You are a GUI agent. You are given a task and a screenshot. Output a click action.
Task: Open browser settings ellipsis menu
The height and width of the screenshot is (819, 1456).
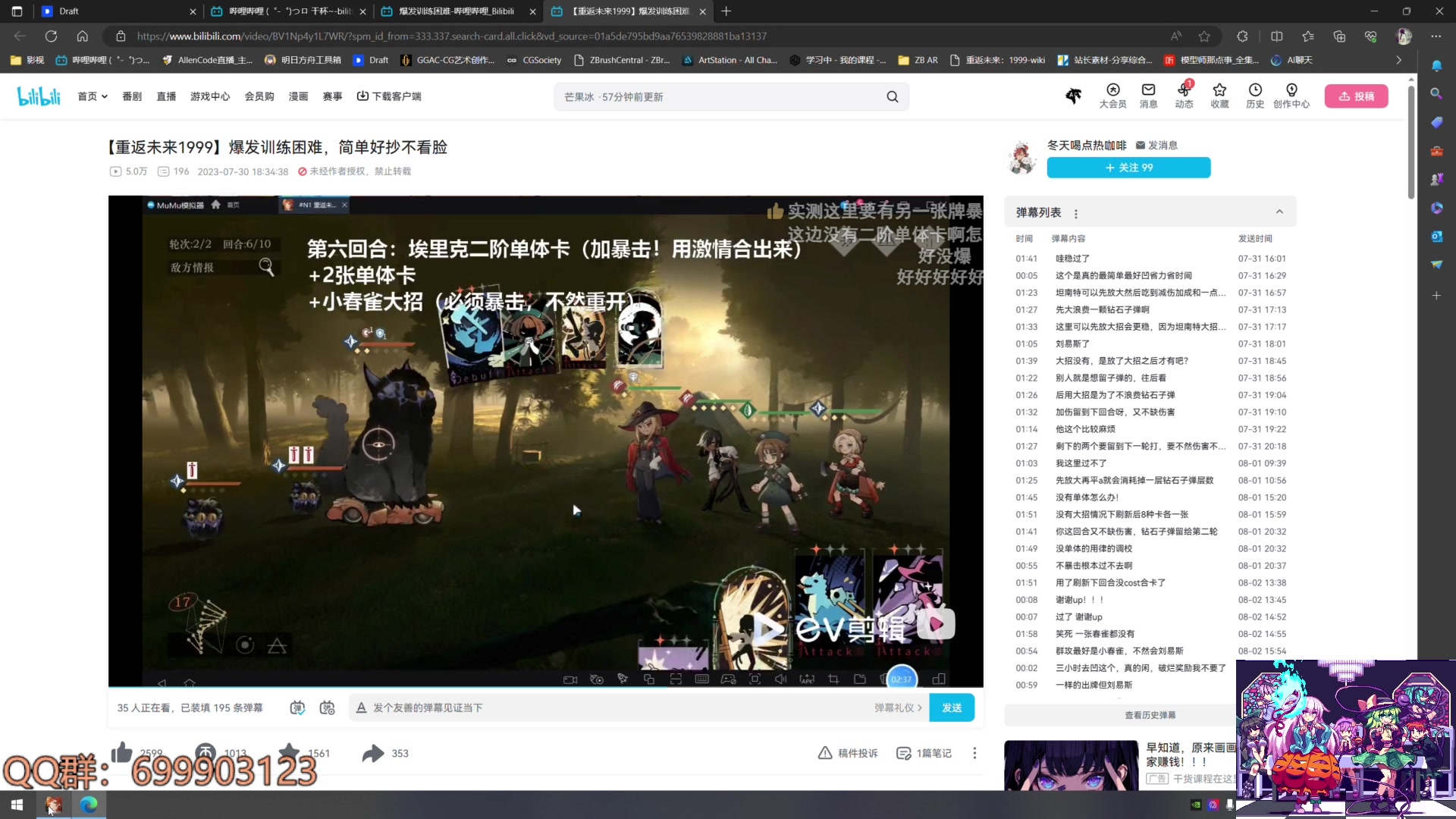1436,36
